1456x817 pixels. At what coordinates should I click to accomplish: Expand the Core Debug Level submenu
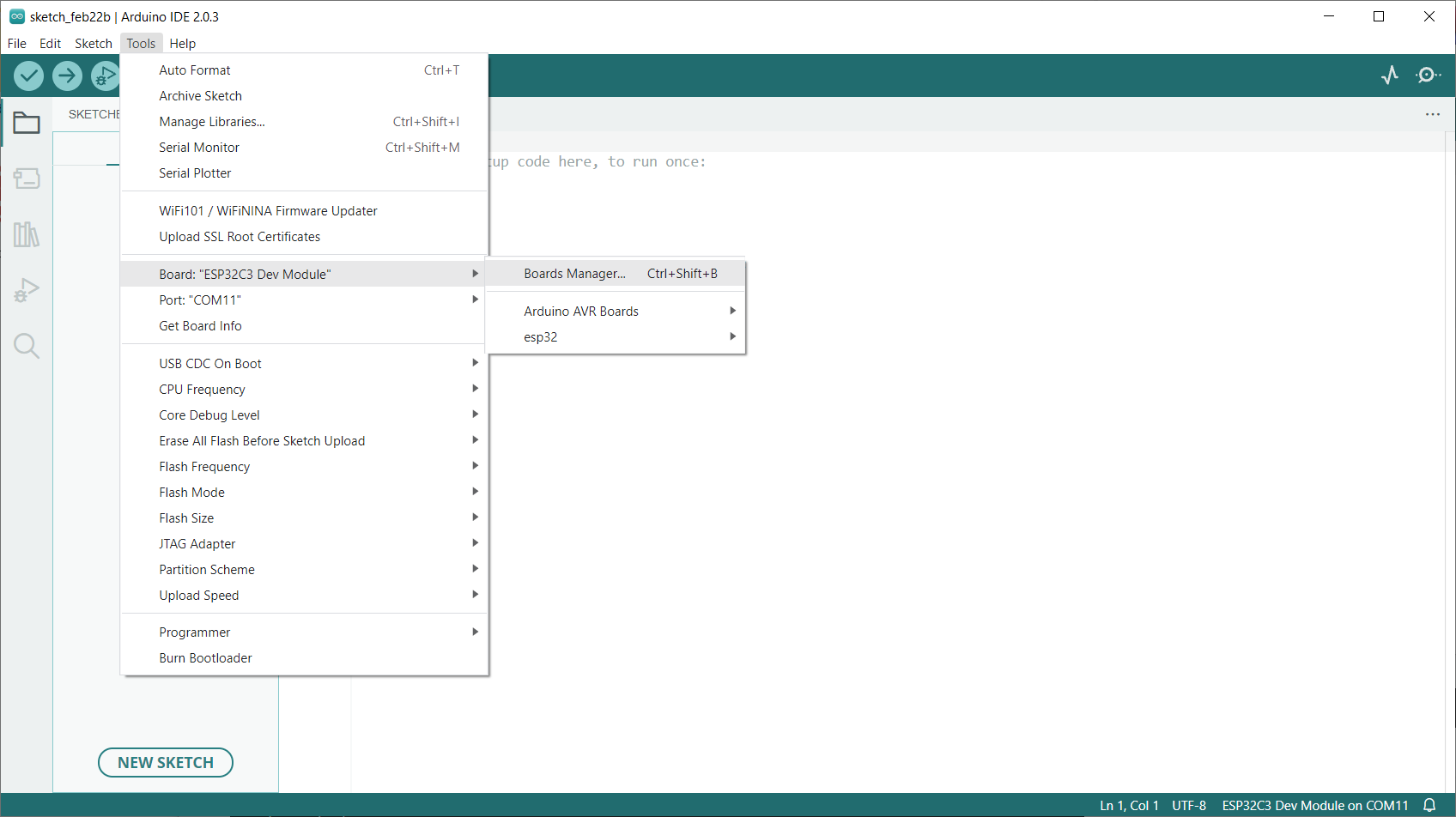(305, 415)
